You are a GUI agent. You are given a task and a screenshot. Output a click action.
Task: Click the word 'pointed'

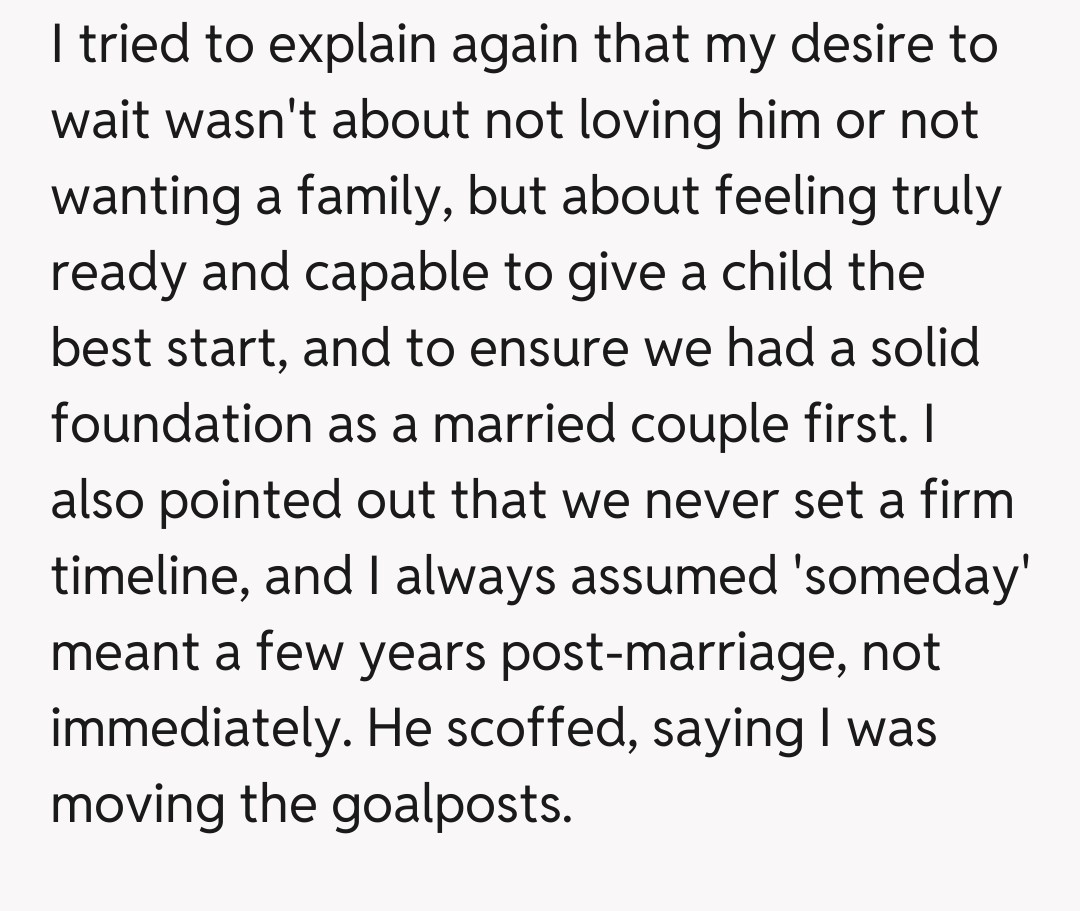coord(233,501)
